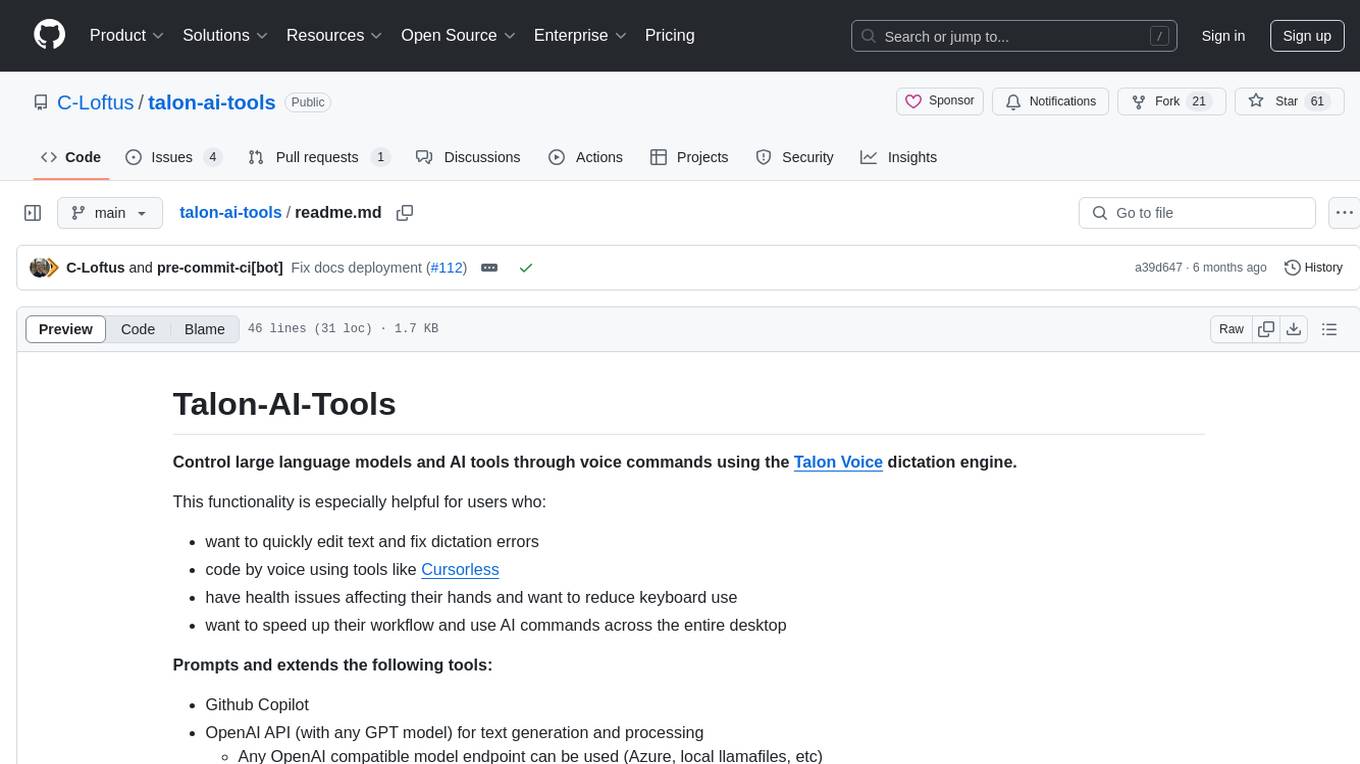Follow the Cursorless link

click(460, 569)
